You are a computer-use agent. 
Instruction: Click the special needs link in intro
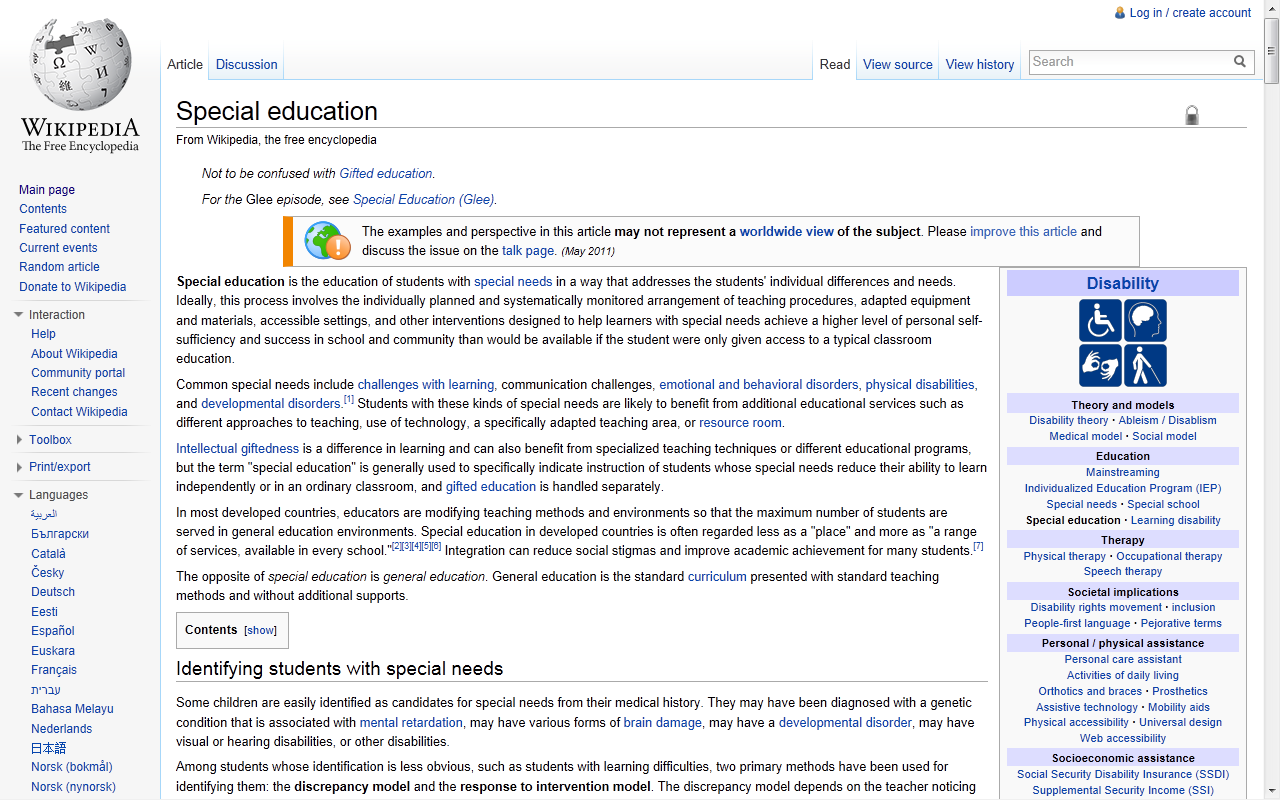(513, 282)
